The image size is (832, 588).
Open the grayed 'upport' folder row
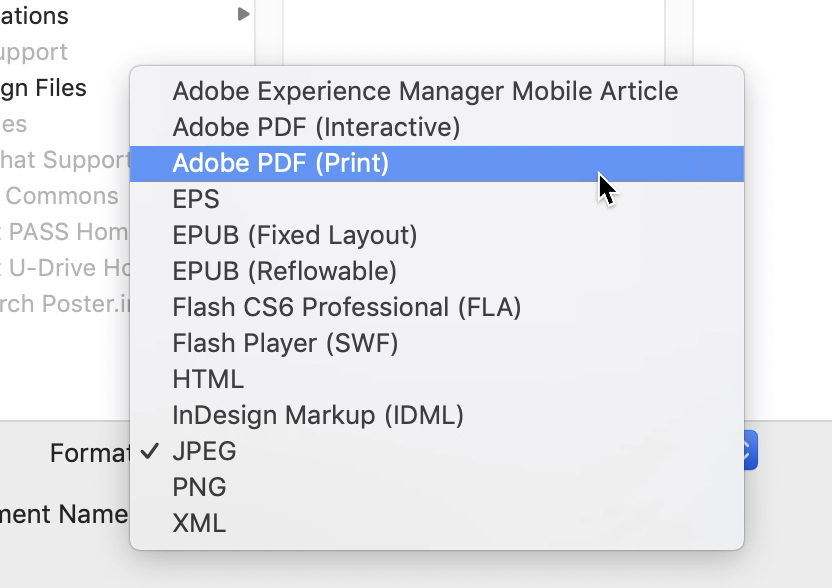(33, 52)
